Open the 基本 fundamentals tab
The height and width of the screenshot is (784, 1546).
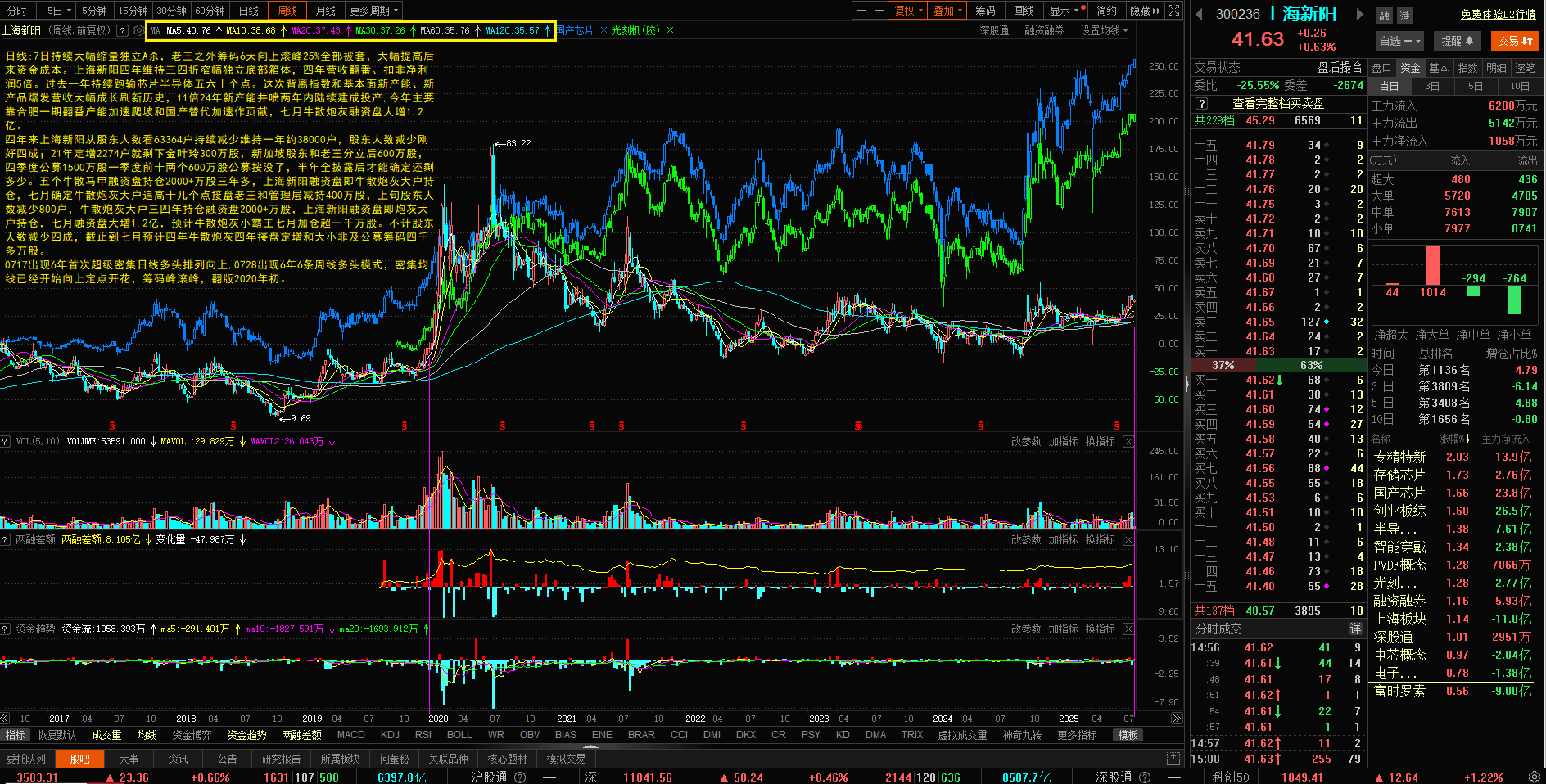(x=1439, y=68)
